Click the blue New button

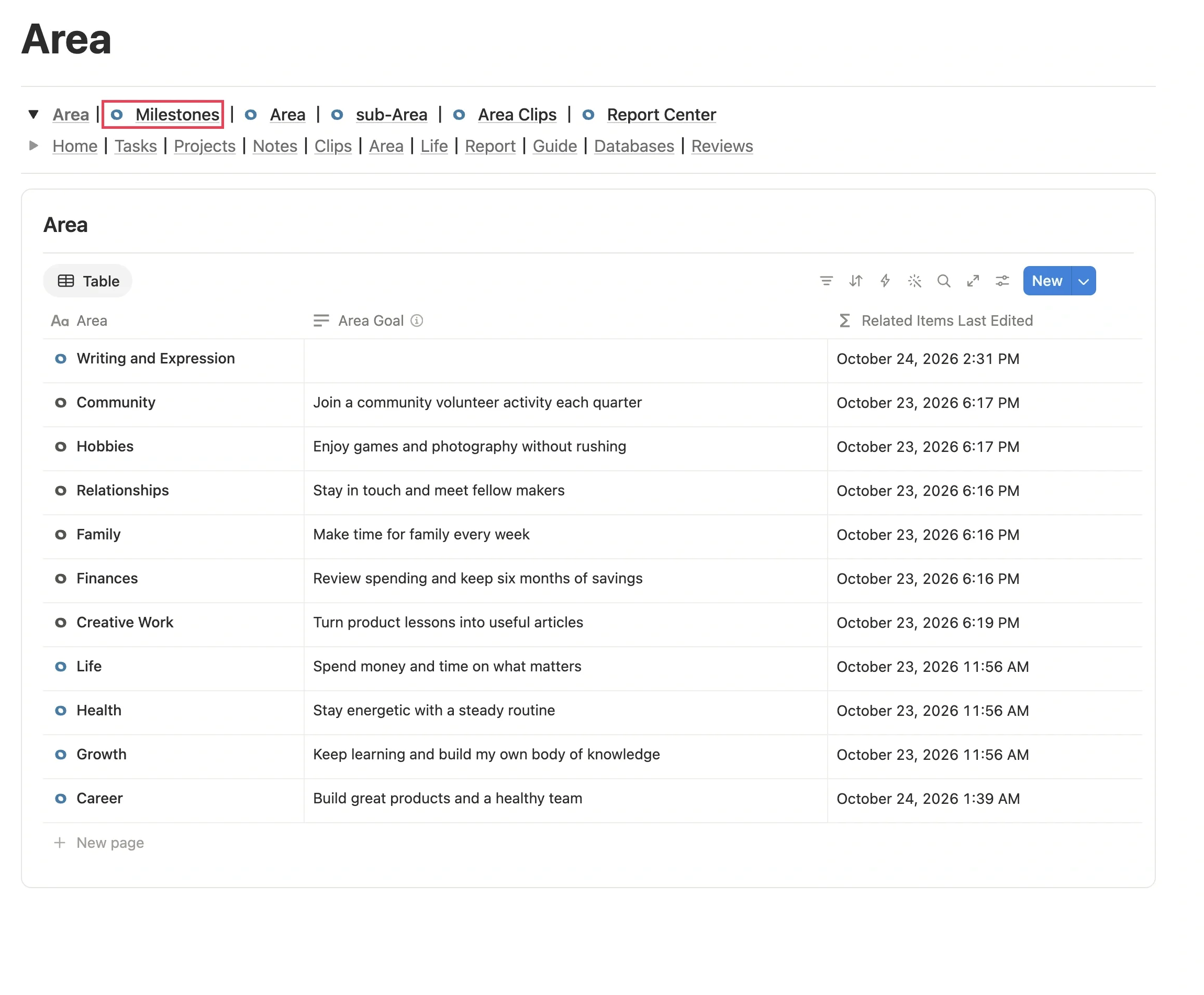(x=1047, y=281)
